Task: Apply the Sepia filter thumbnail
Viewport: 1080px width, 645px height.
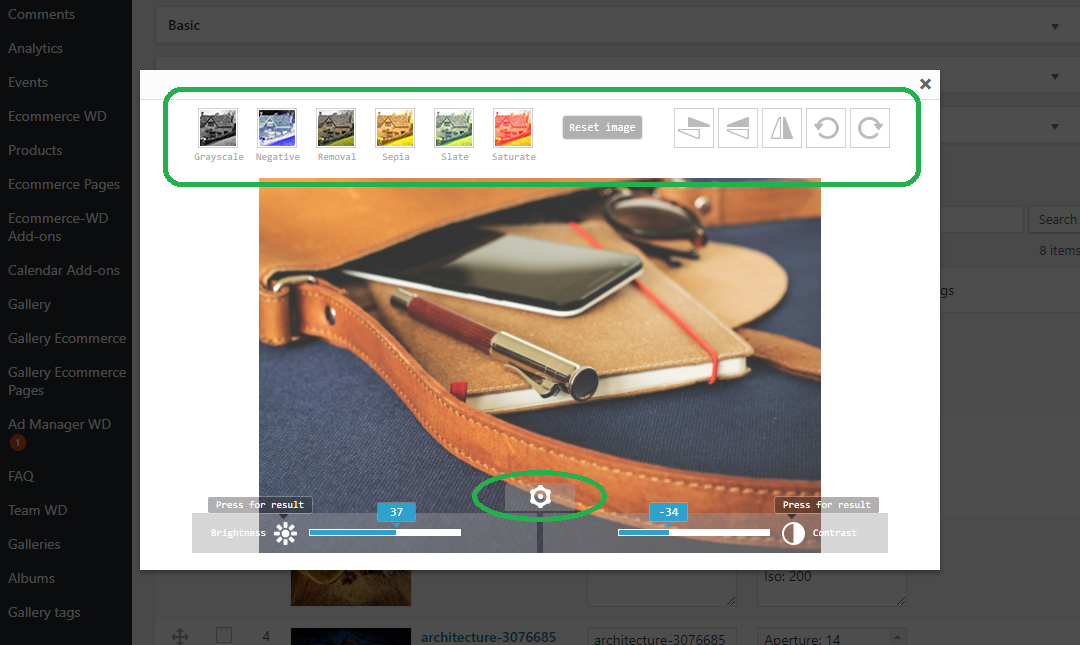Action: tap(395, 128)
